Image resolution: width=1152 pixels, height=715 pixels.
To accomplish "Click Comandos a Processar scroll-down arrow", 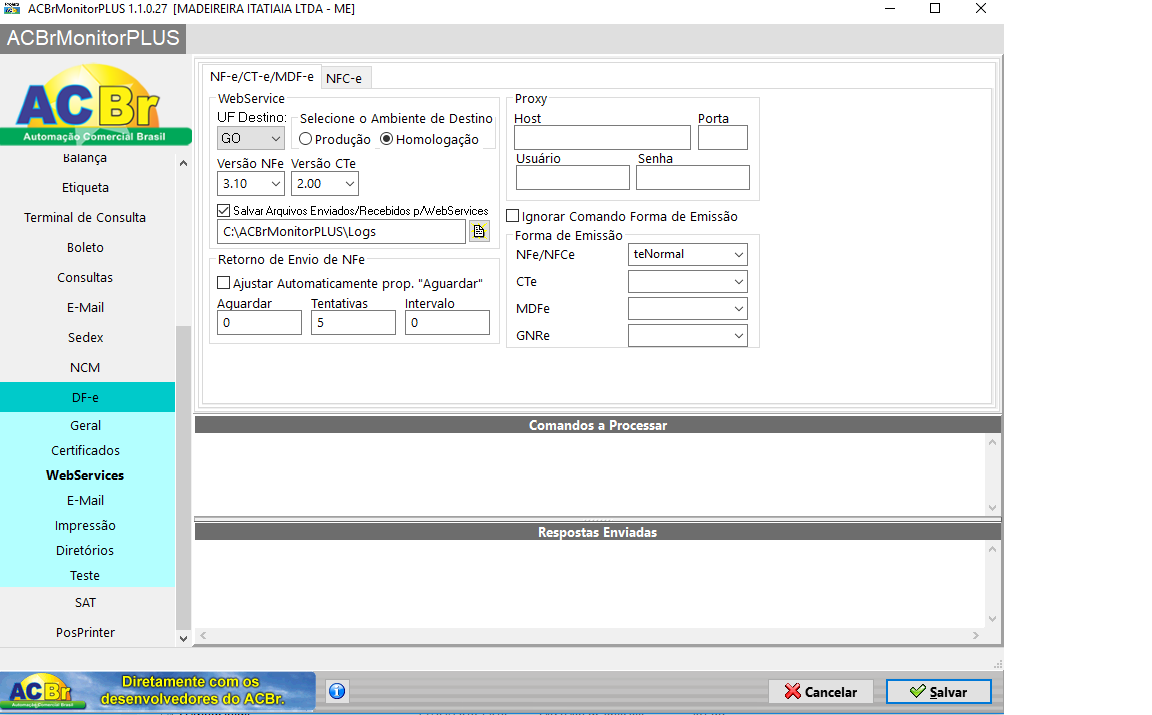I will [993, 508].
